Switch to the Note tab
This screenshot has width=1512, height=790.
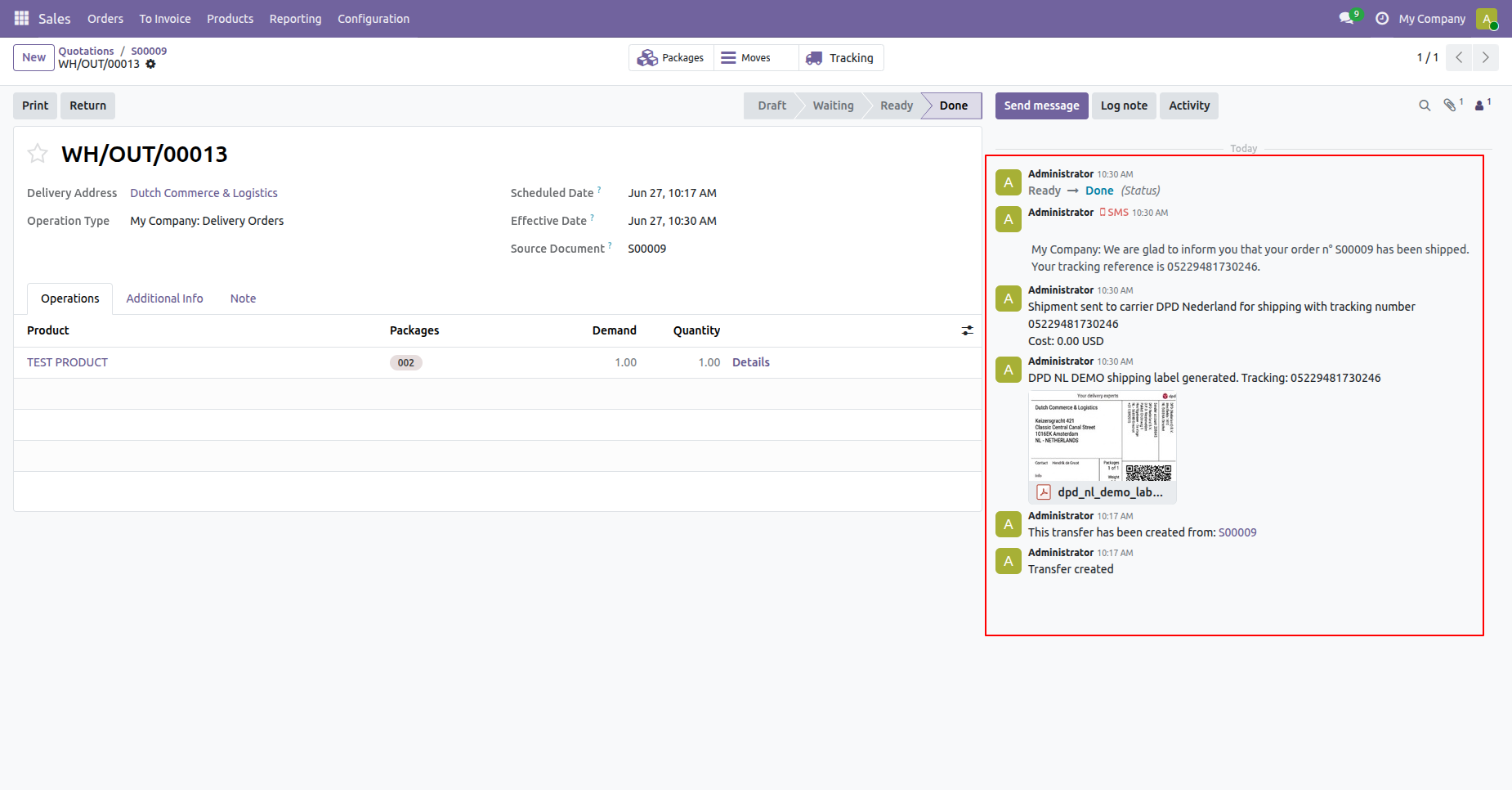pos(243,298)
